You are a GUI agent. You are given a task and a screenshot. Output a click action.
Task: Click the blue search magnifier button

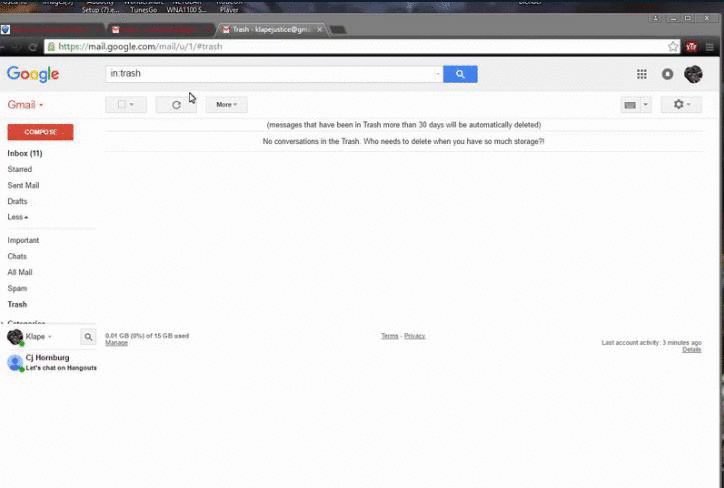click(460, 74)
